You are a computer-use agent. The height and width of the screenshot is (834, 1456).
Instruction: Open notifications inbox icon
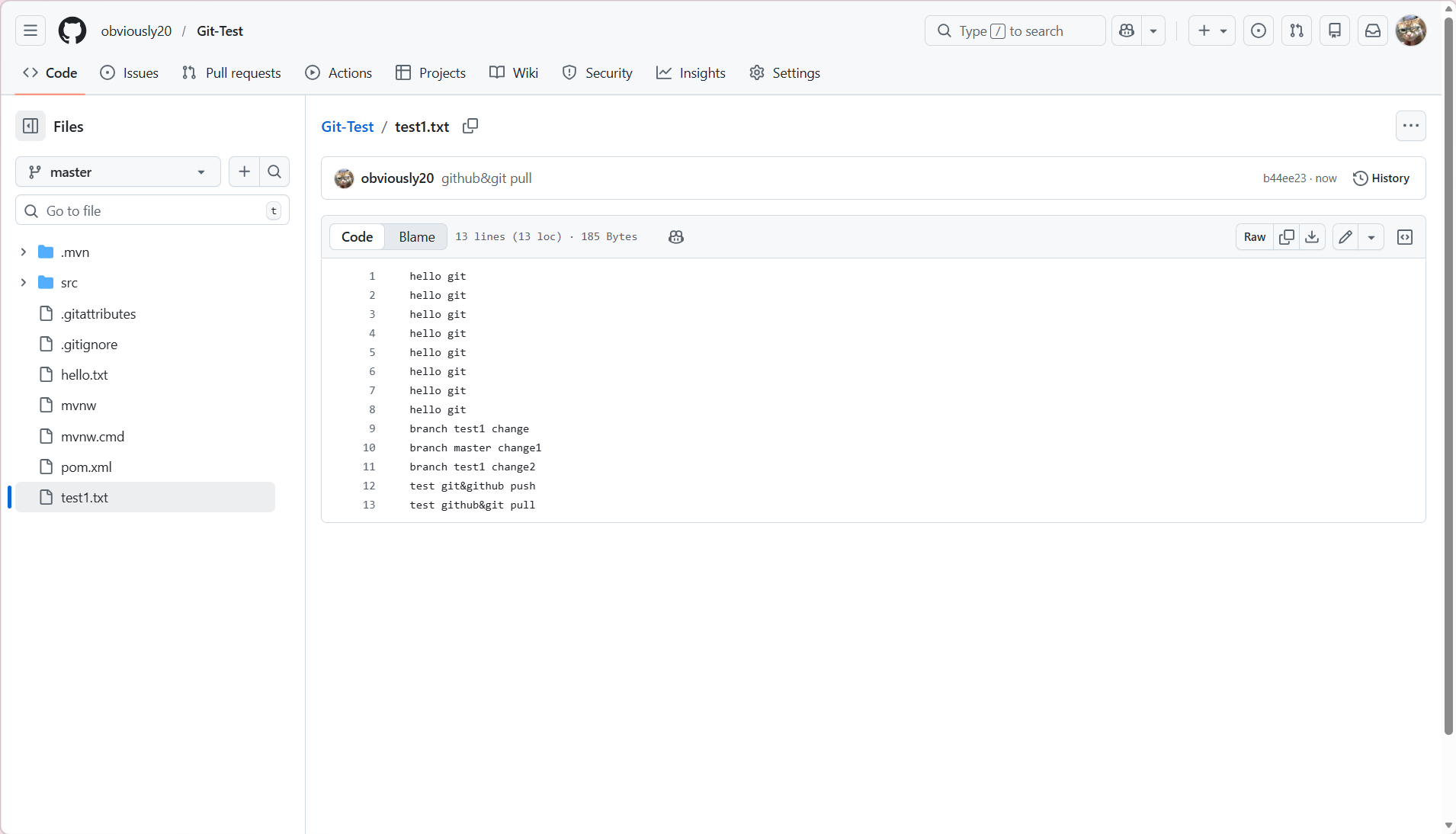pyautogui.click(x=1373, y=30)
